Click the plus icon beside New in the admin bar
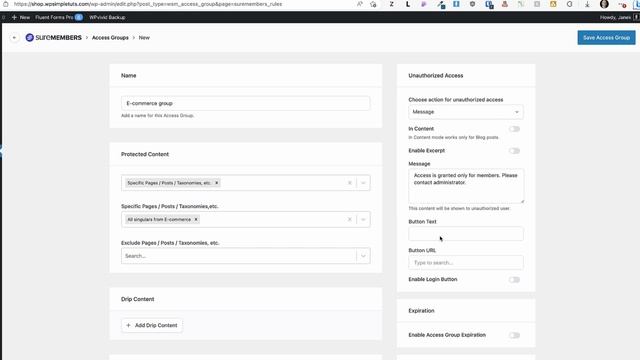640x360 pixels. click(x=14, y=17)
